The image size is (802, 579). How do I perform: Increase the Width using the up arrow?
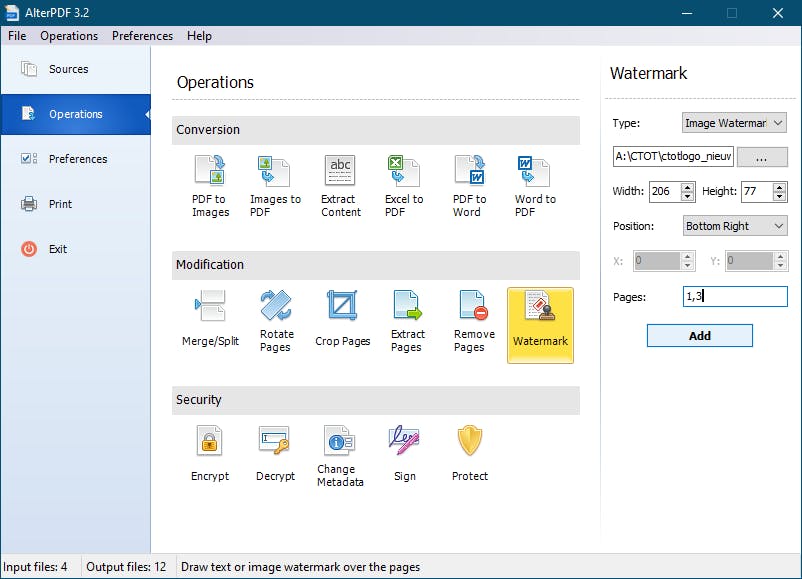(x=687, y=187)
